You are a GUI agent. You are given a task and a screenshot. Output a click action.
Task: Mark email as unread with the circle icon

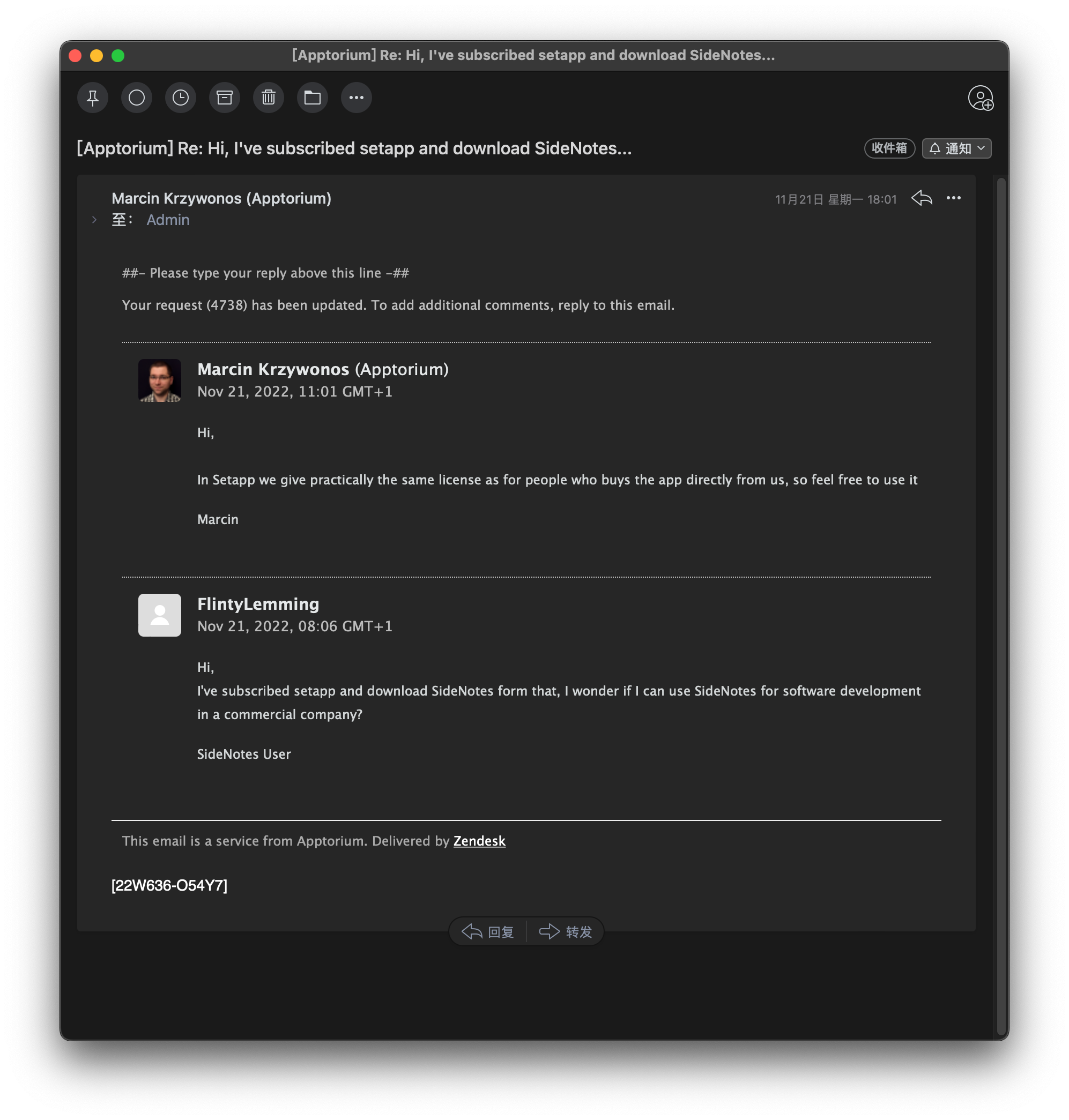[137, 98]
